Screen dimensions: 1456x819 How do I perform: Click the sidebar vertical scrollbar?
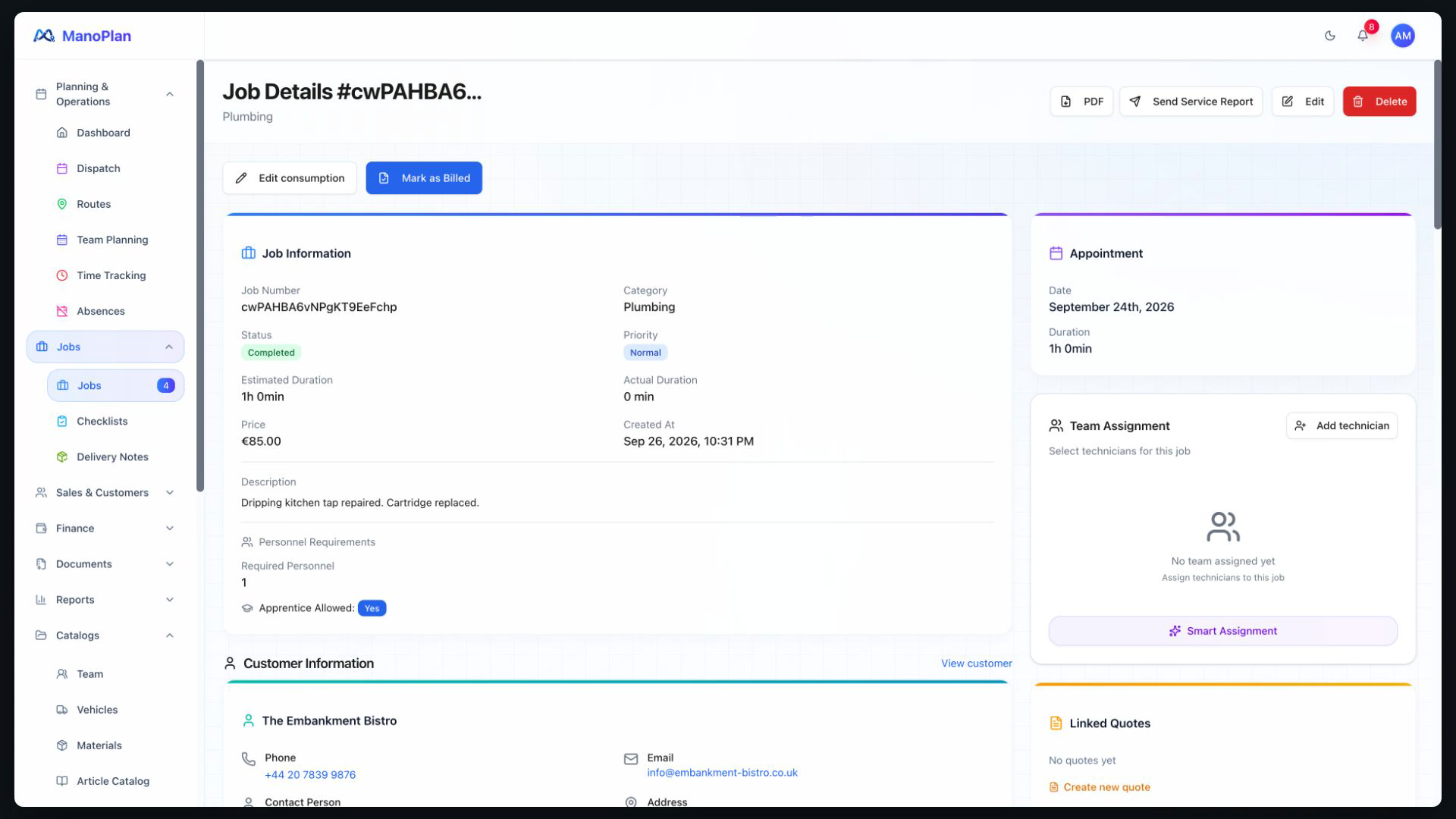coord(200,275)
